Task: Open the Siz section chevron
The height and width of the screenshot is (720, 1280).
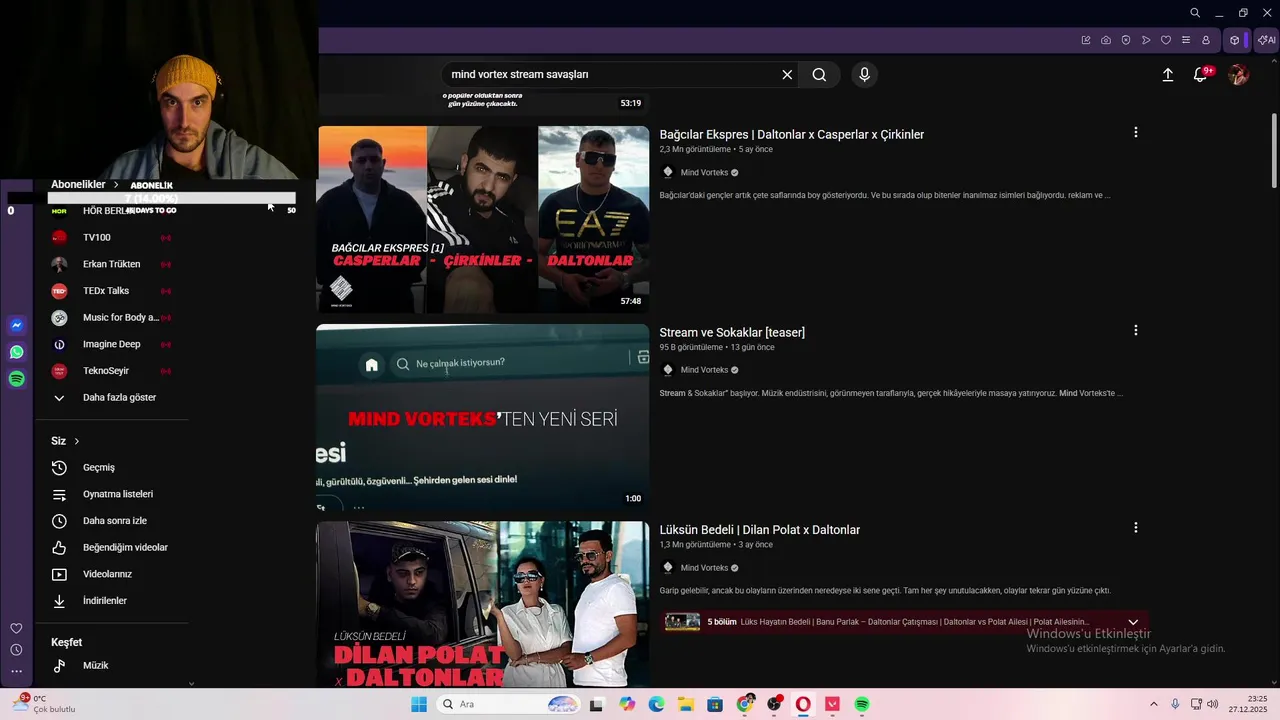Action: tap(76, 441)
